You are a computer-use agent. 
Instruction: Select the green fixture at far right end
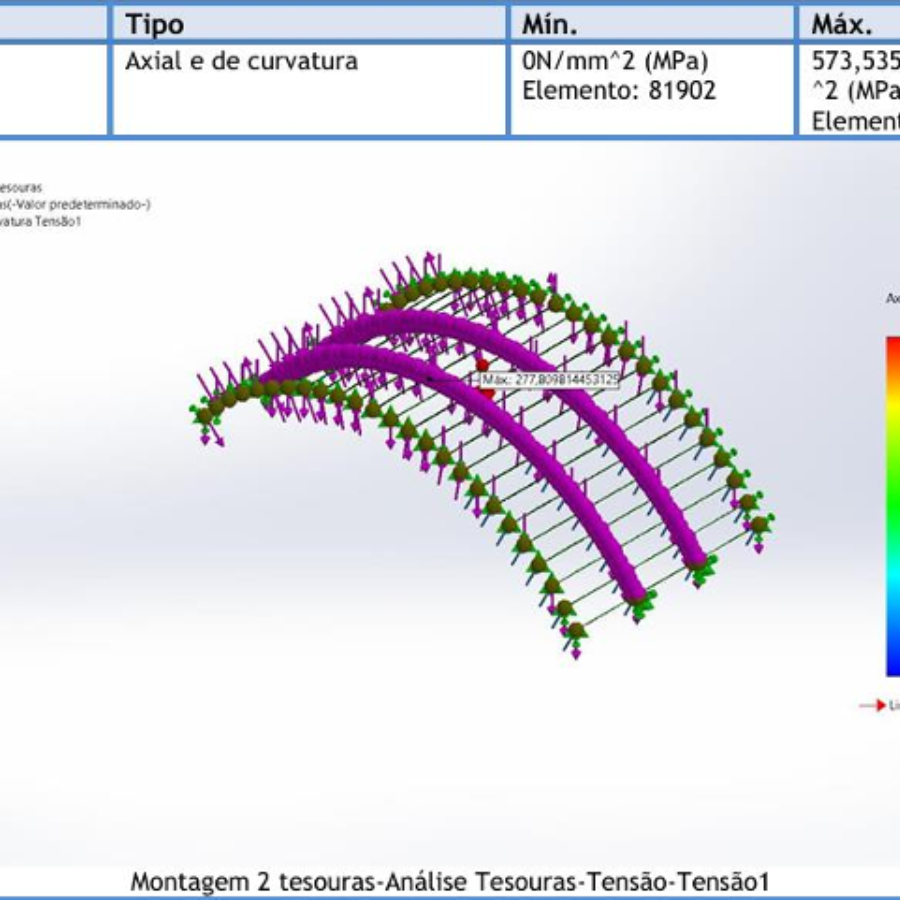point(760,524)
